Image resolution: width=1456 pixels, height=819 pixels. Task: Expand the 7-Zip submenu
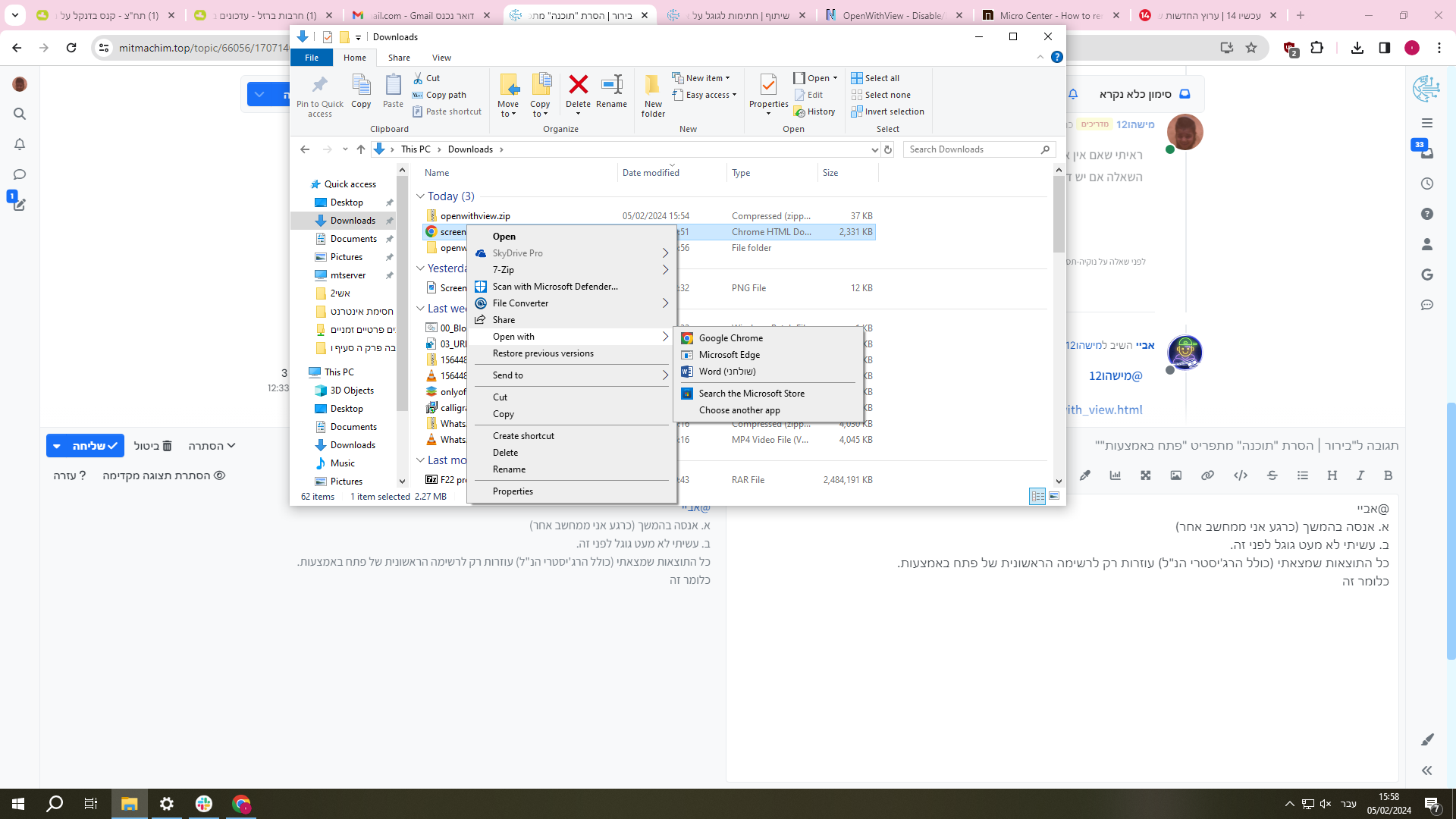pyautogui.click(x=572, y=270)
